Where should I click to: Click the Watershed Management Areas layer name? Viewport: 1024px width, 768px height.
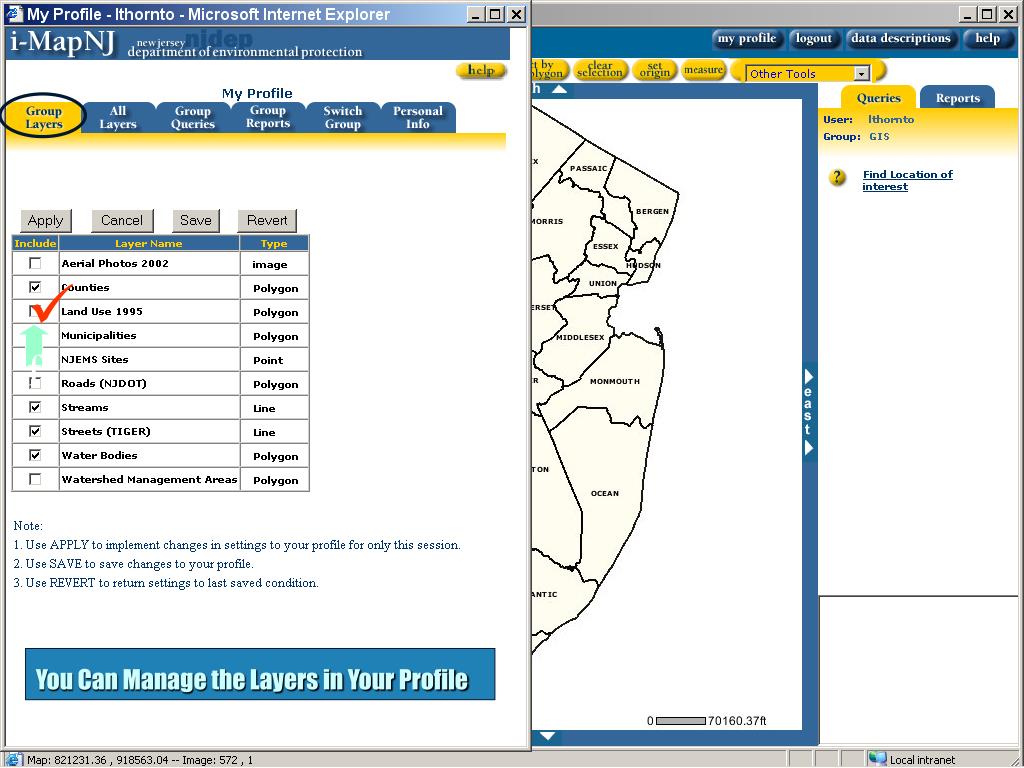(150, 479)
